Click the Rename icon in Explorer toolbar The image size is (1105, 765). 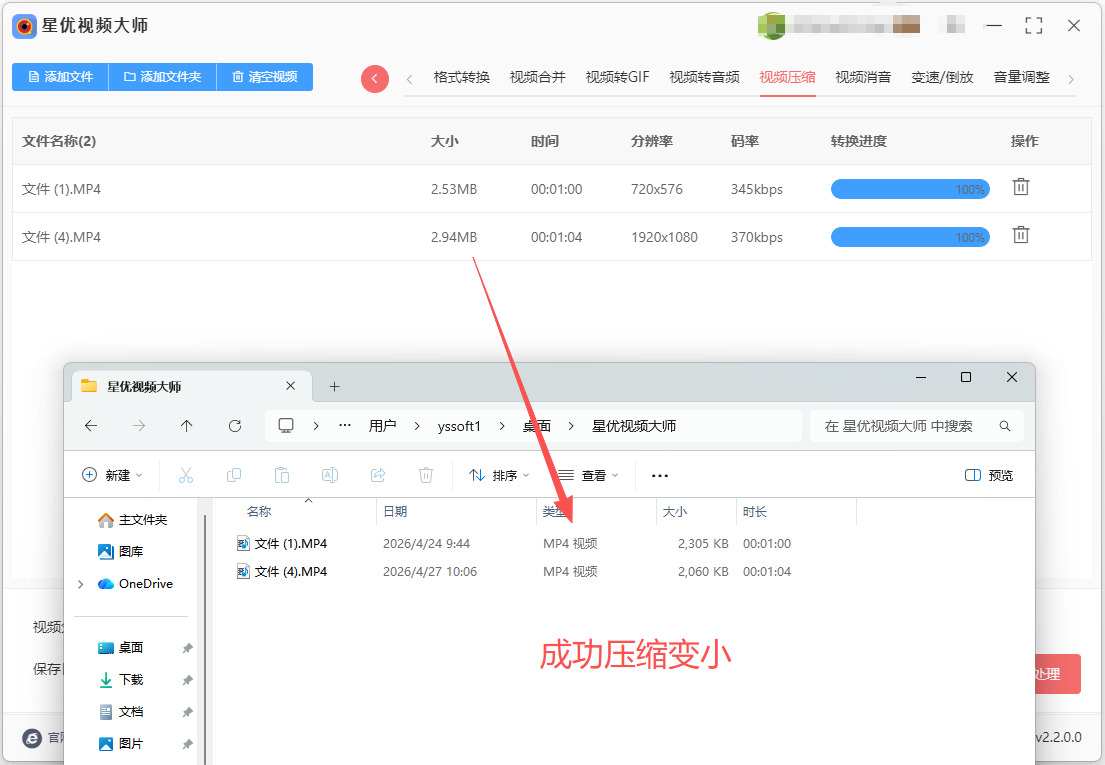point(330,475)
